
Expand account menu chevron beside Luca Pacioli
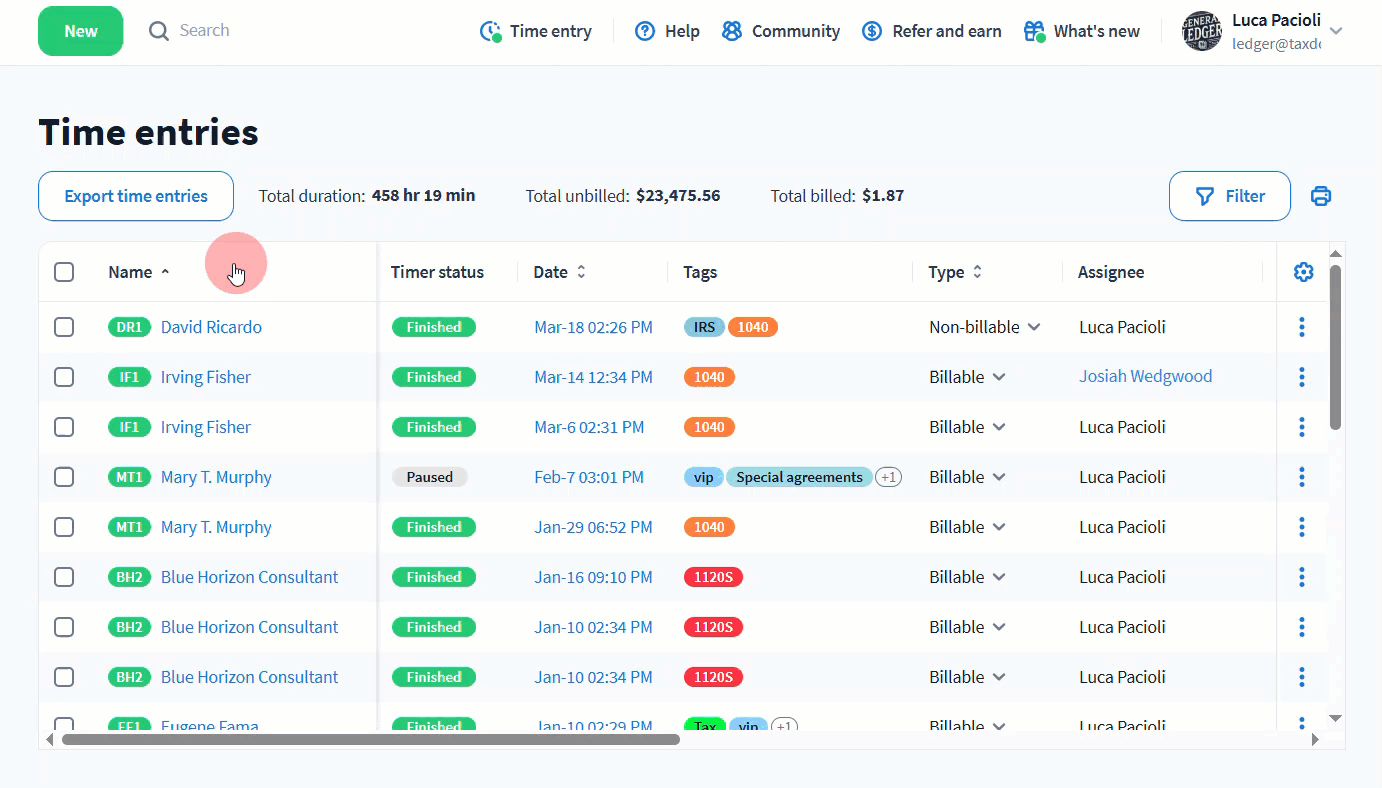tap(1335, 31)
